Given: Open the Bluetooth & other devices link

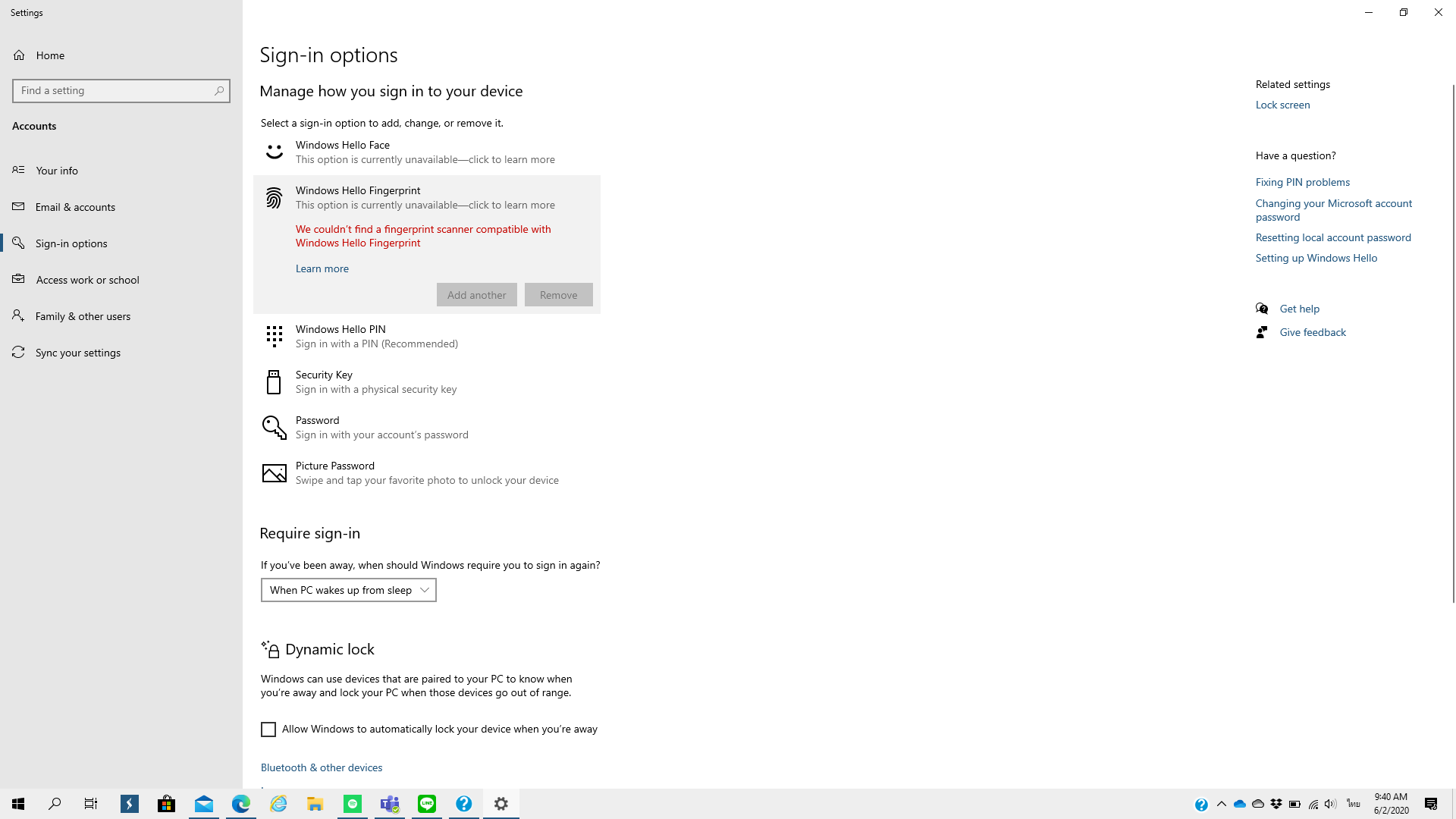Looking at the screenshot, I should 322,767.
